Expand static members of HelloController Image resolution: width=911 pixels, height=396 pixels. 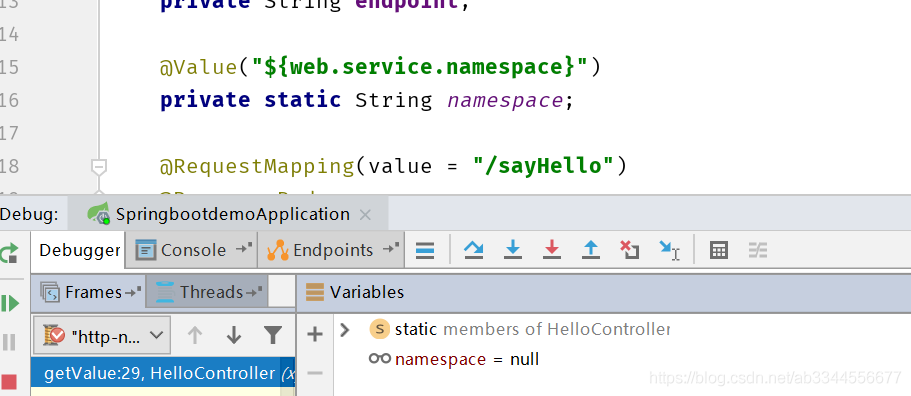pos(345,330)
